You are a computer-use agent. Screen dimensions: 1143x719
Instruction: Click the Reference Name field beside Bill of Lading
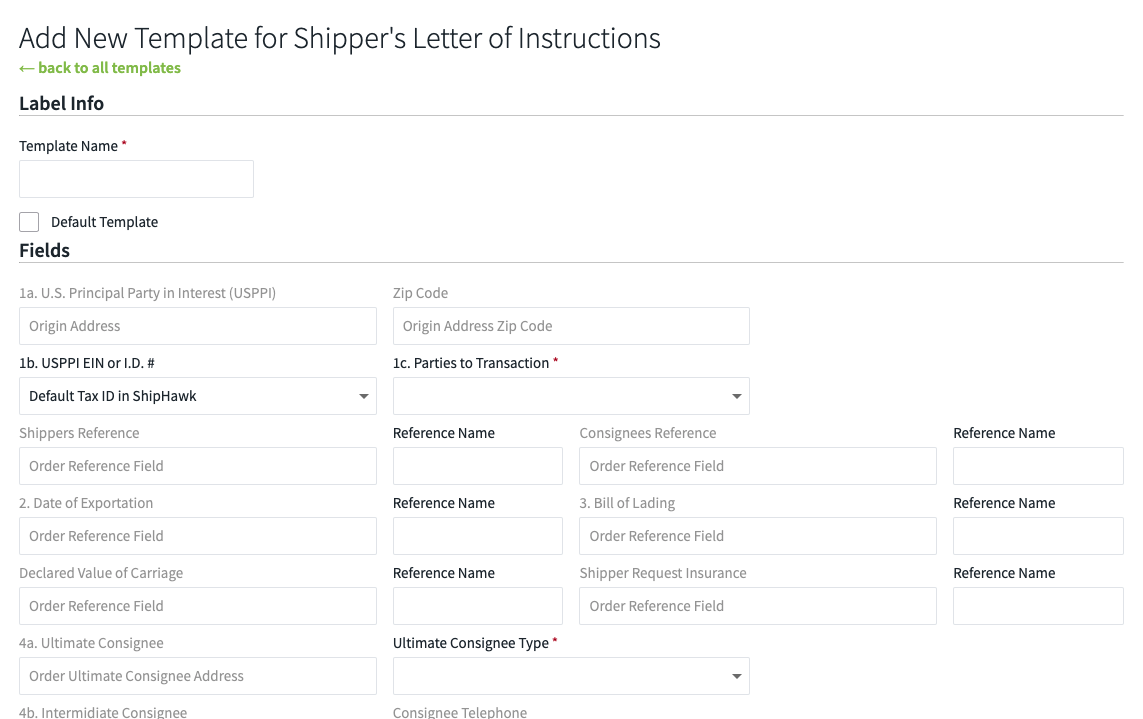pyautogui.click(x=1037, y=536)
